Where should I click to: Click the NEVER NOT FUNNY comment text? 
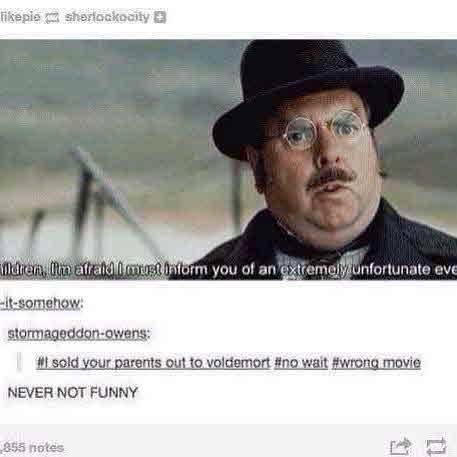click(x=73, y=392)
